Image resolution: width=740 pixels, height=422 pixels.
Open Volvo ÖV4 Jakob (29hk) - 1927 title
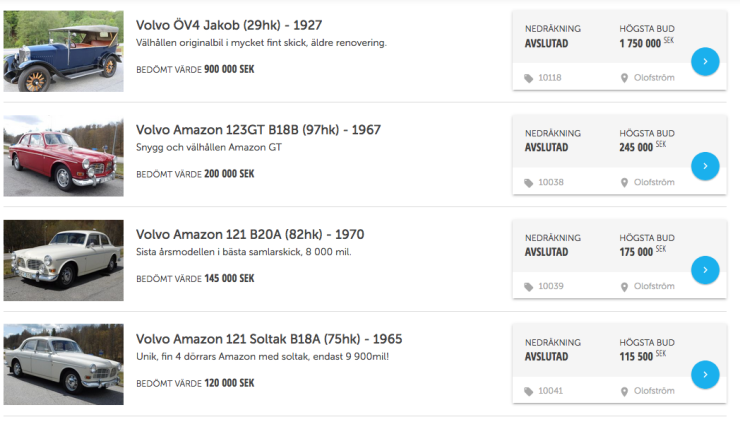[228, 25]
